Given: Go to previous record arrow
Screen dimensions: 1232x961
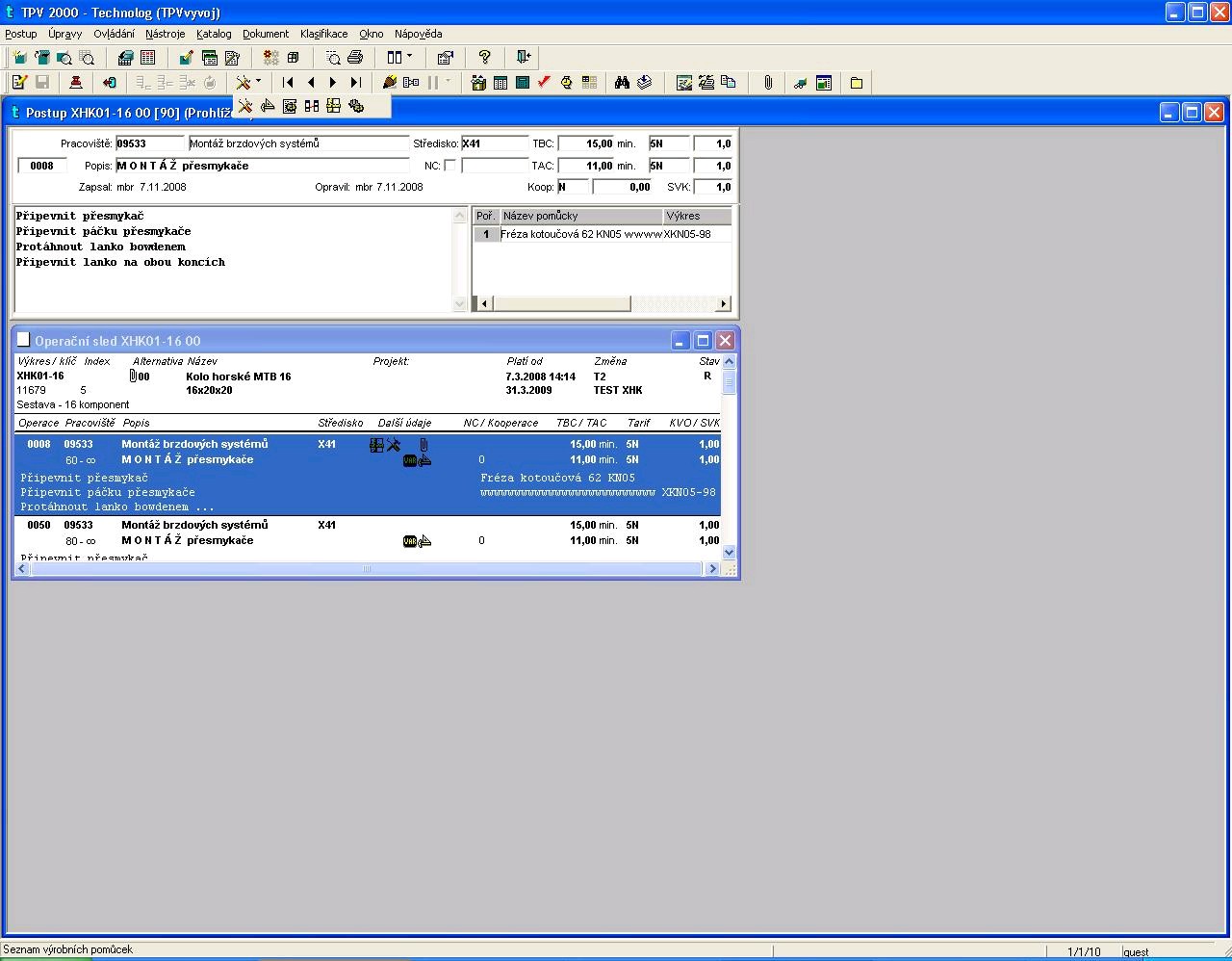Looking at the screenshot, I should click(x=311, y=83).
